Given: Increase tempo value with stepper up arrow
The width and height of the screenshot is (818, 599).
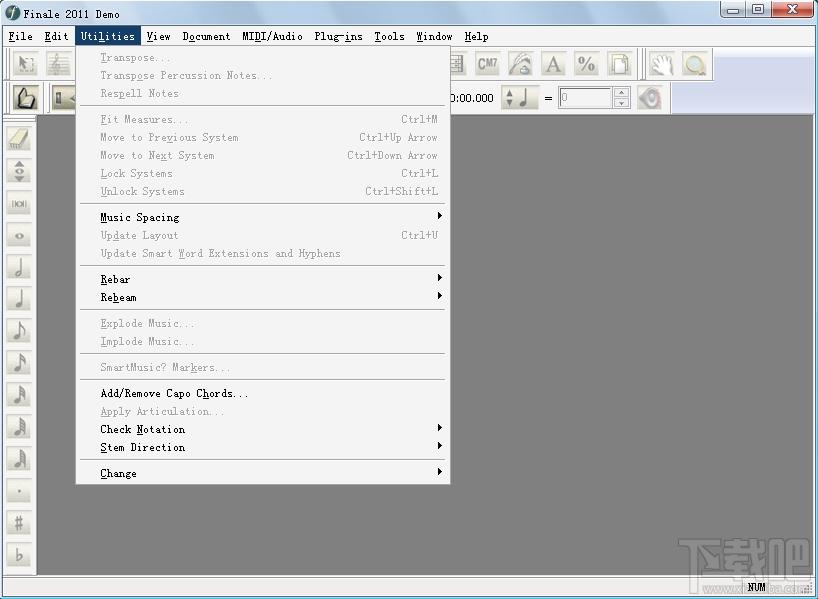Looking at the screenshot, I should 621,93.
